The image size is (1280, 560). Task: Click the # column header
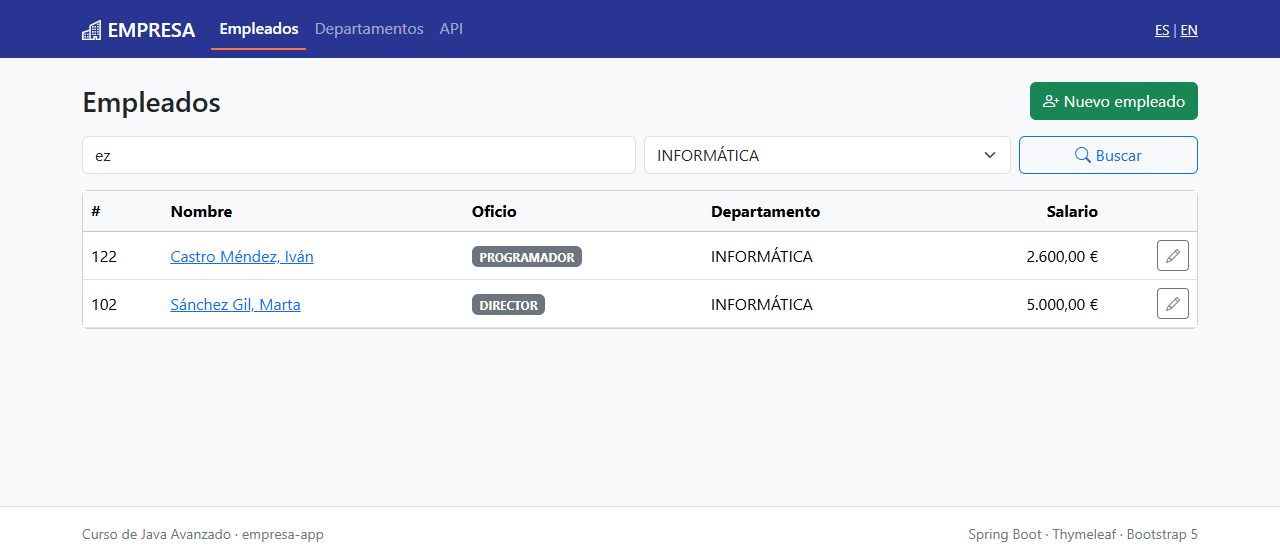click(x=96, y=211)
